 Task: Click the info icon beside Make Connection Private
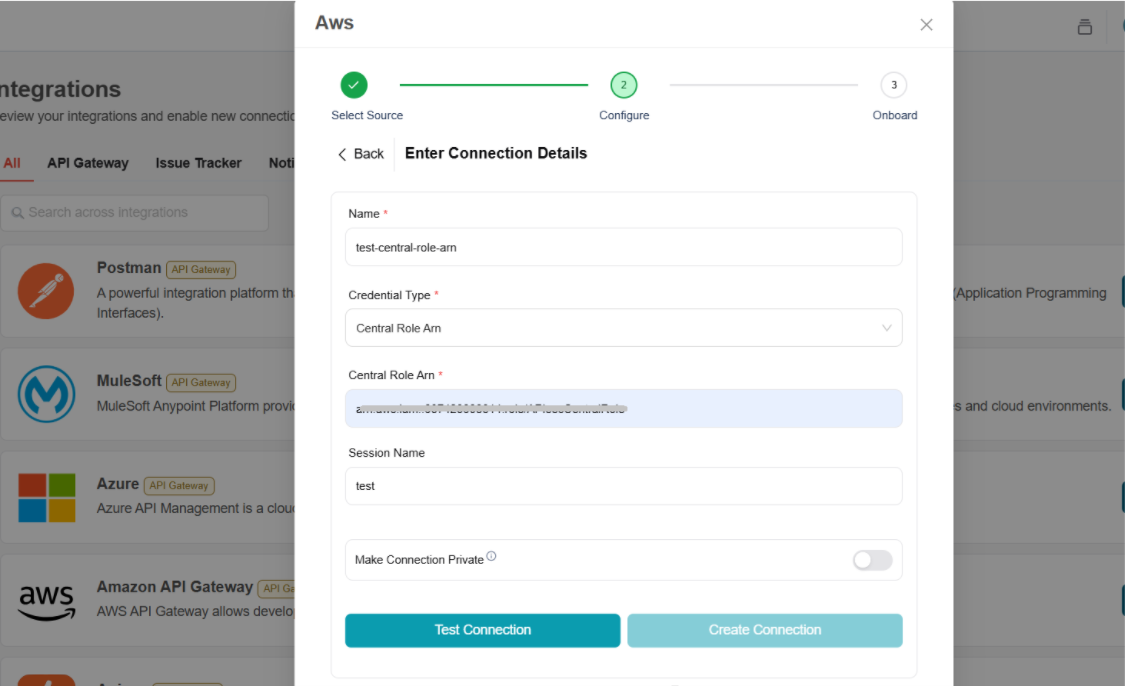point(491,557)
